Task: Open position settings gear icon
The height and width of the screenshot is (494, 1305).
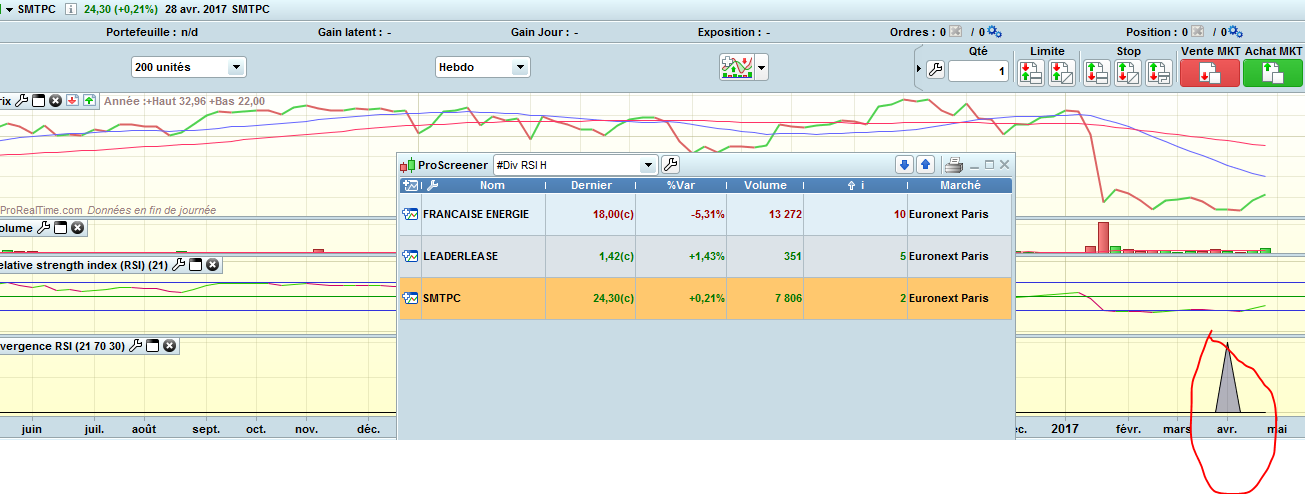Action: pyautogui.click(x=1234, y=32)
